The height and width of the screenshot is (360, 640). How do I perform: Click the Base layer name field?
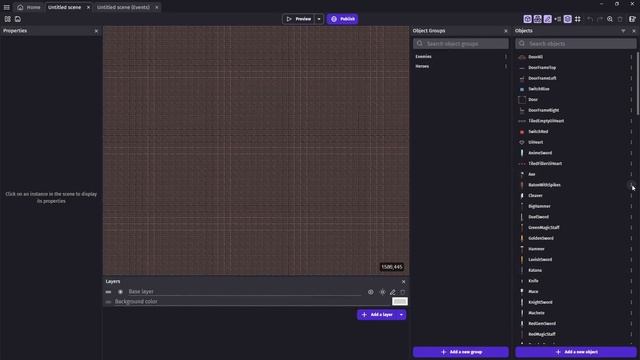[x=245, y=291]
